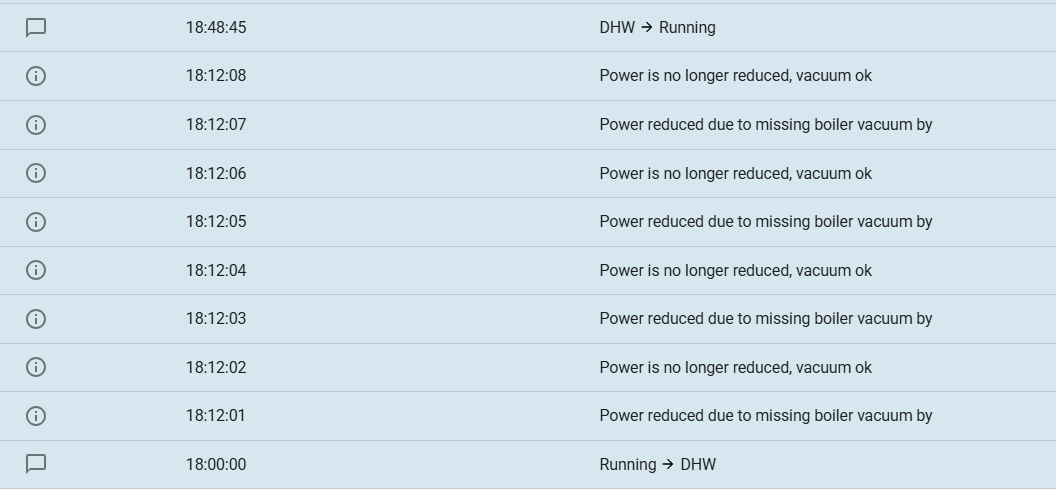Select the 'Power reduced' message at 18:12:07
Viewport: 1056px width, 489px height.
click(765, 125)
